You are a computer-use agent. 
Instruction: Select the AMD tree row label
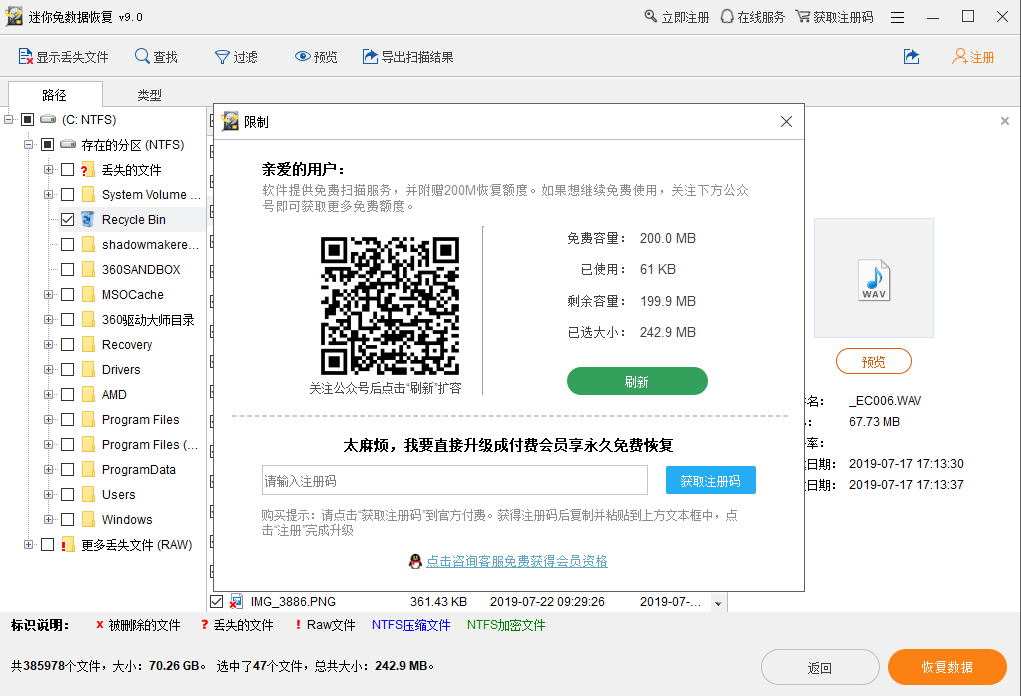point(114,395)
